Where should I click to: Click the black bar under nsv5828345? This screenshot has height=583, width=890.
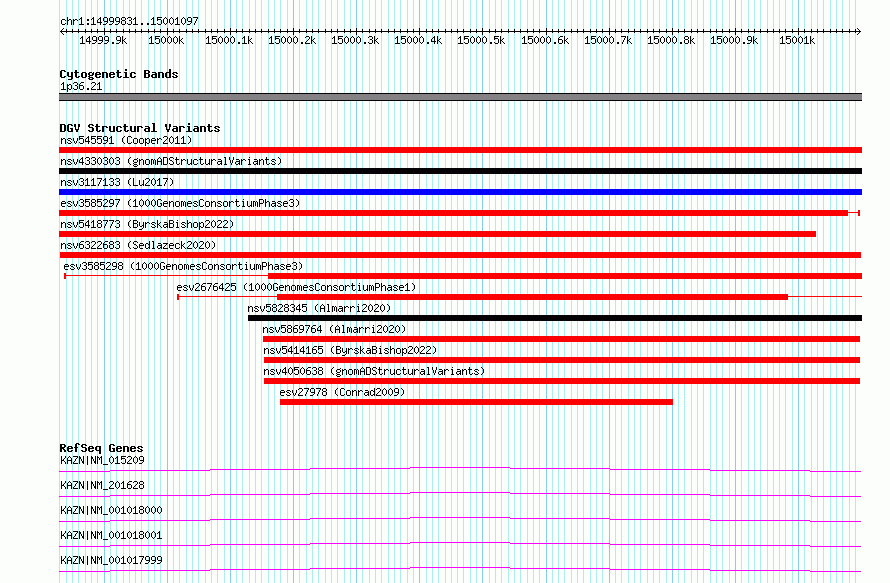point(555,318)
